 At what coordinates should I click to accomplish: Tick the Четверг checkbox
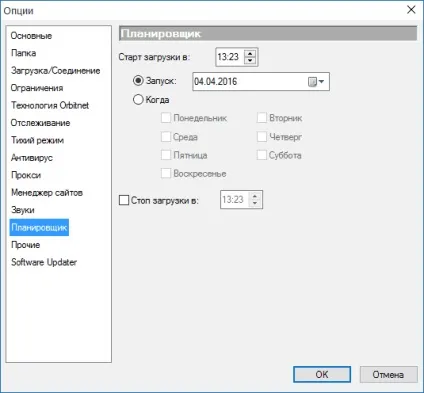(262, 137)
